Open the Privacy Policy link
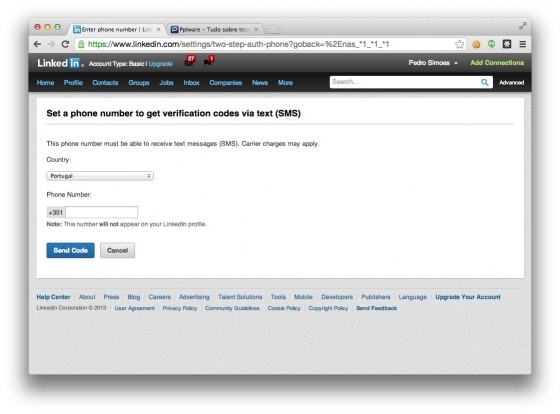Screen dimensions: 560x414 click(180, 308)
